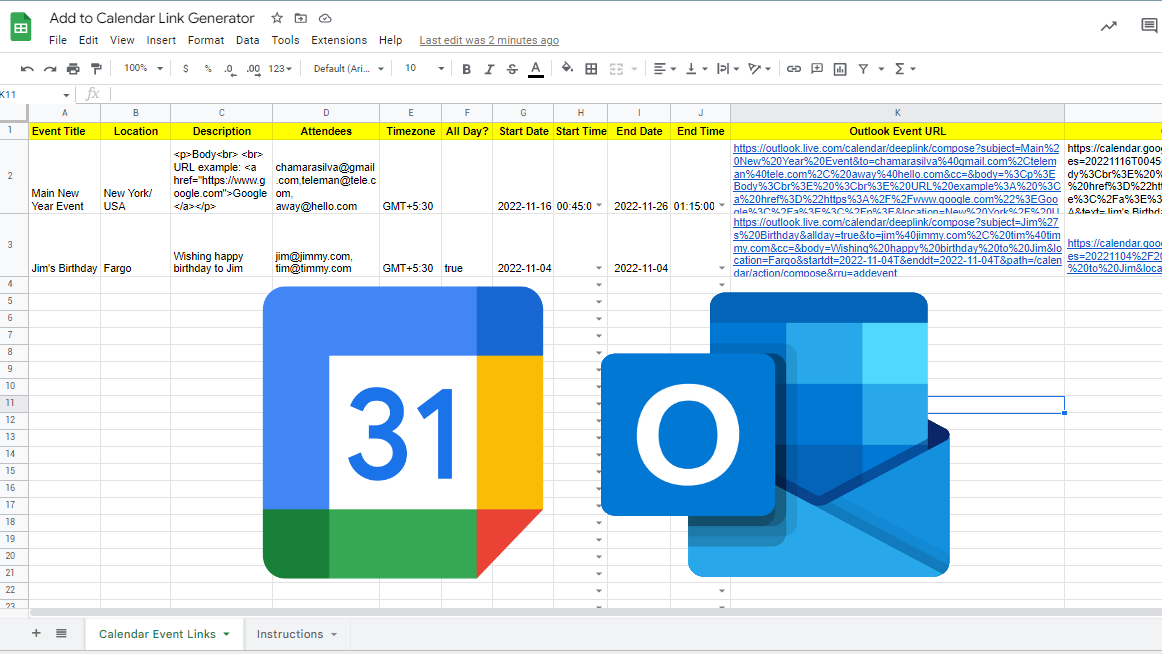1162x654 pixels.
Task: Create a filter
Action: coord(863,69)
